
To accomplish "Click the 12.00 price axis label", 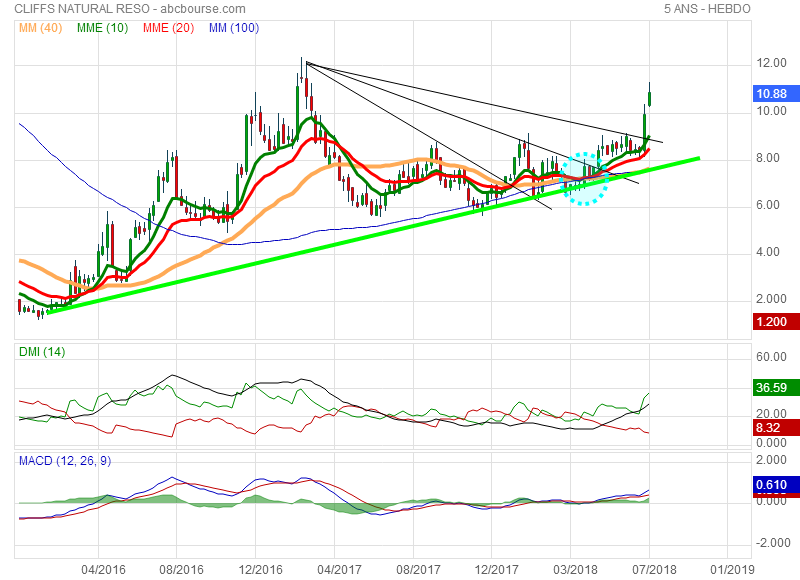I will [x=770, y=63].
